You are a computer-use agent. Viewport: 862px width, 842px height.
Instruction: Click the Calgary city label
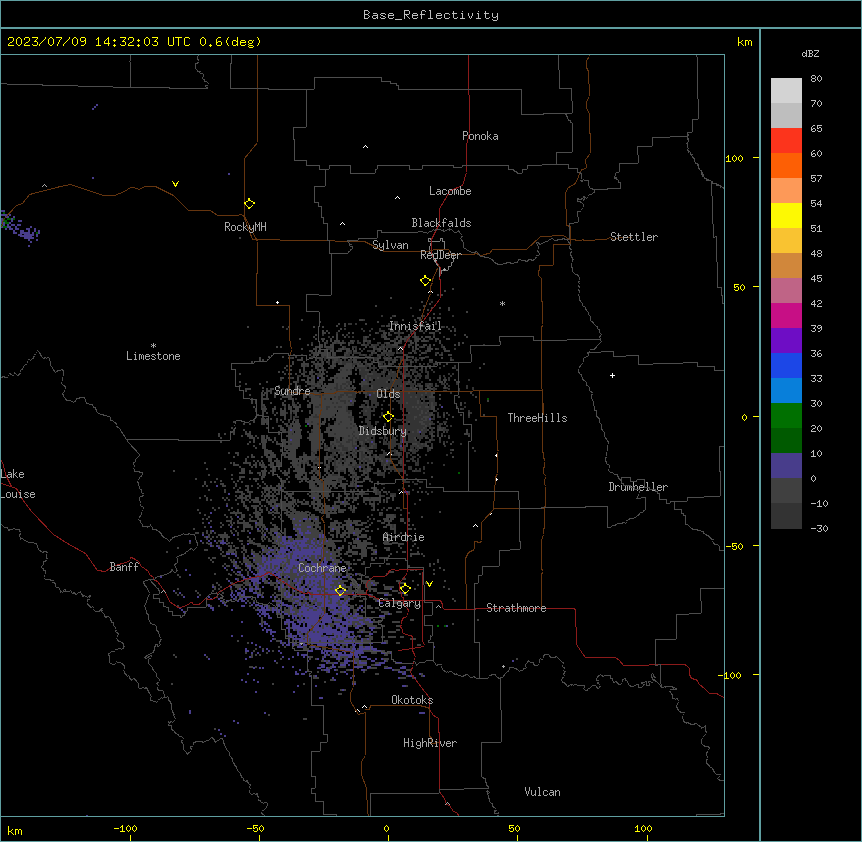(x=400, y=603)
